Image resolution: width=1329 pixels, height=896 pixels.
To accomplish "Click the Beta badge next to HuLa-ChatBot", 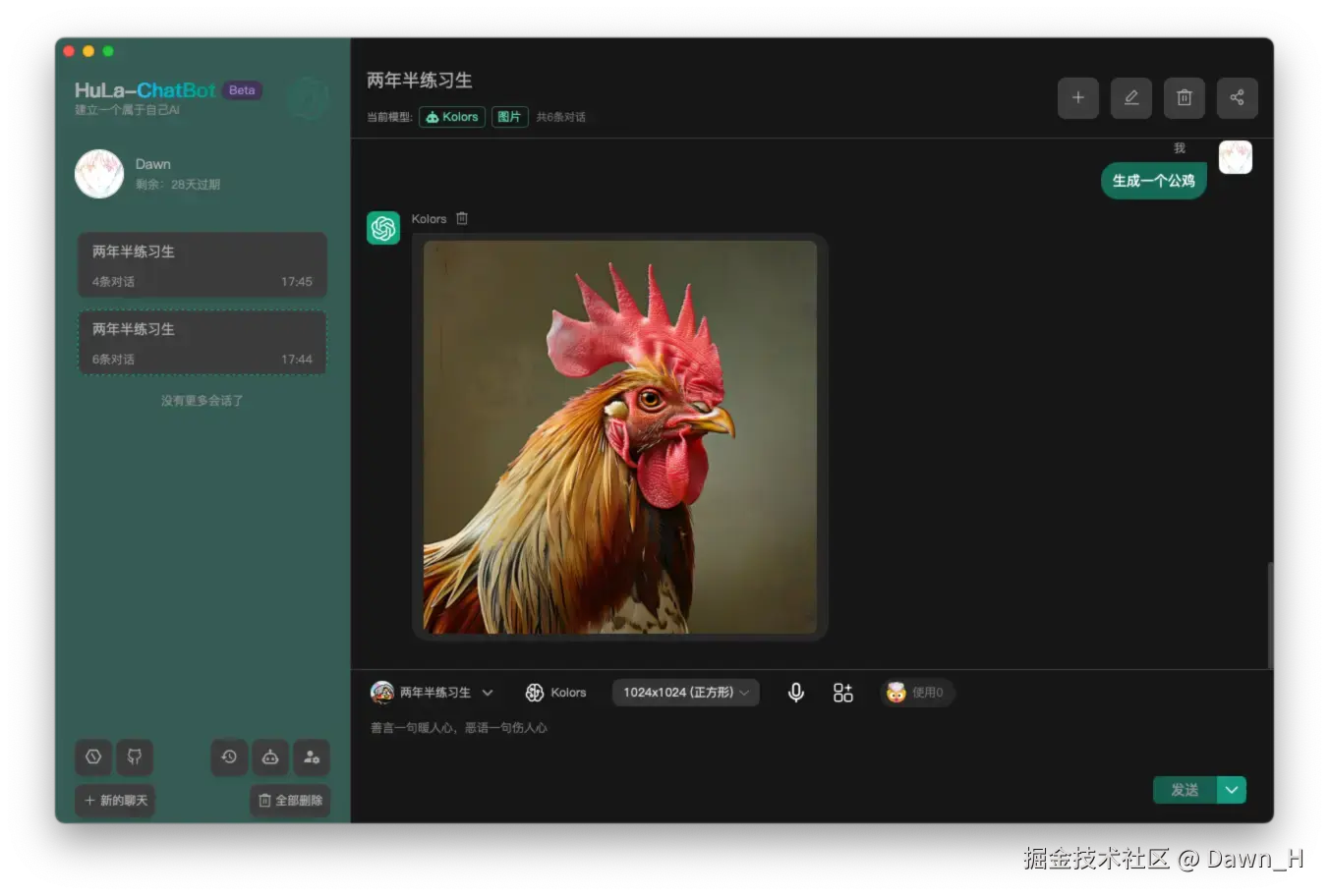I will click(242, 90).
